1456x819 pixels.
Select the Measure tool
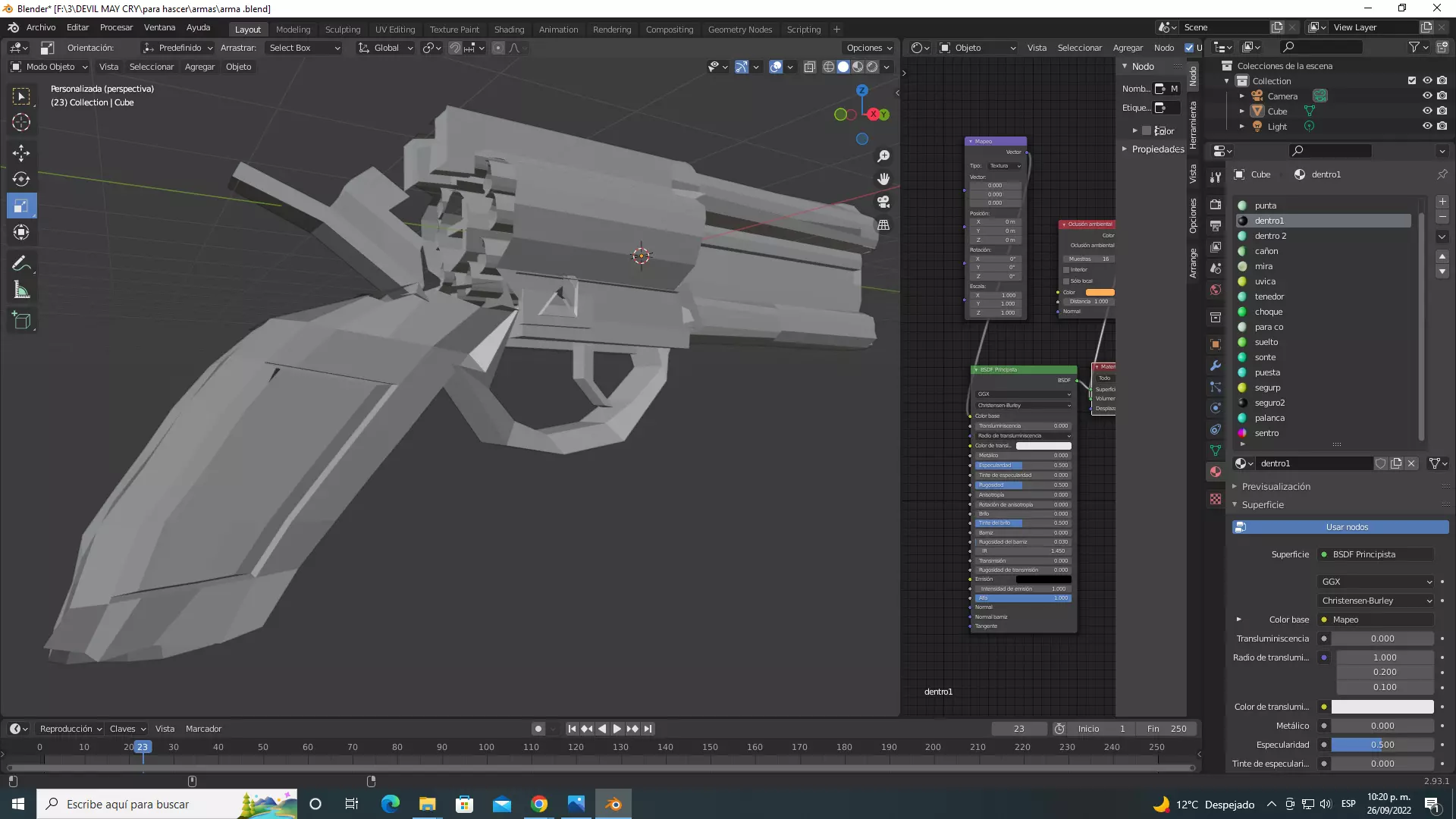(21, 290)
